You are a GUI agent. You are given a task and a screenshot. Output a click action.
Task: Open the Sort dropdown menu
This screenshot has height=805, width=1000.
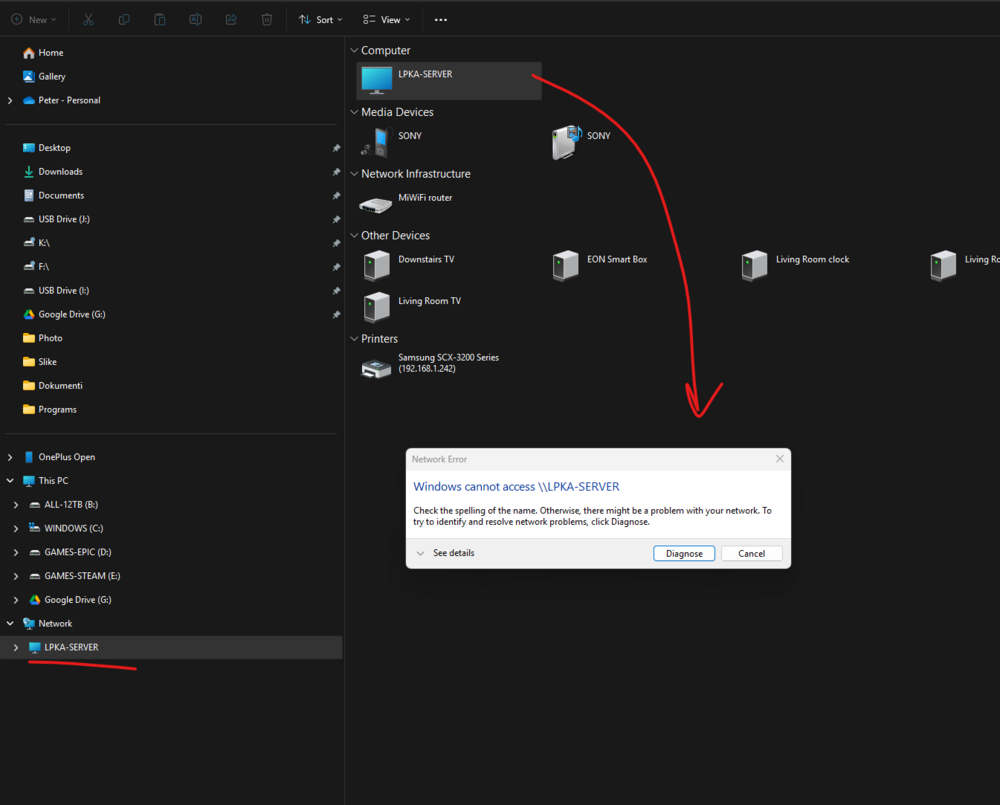(321, 20)
